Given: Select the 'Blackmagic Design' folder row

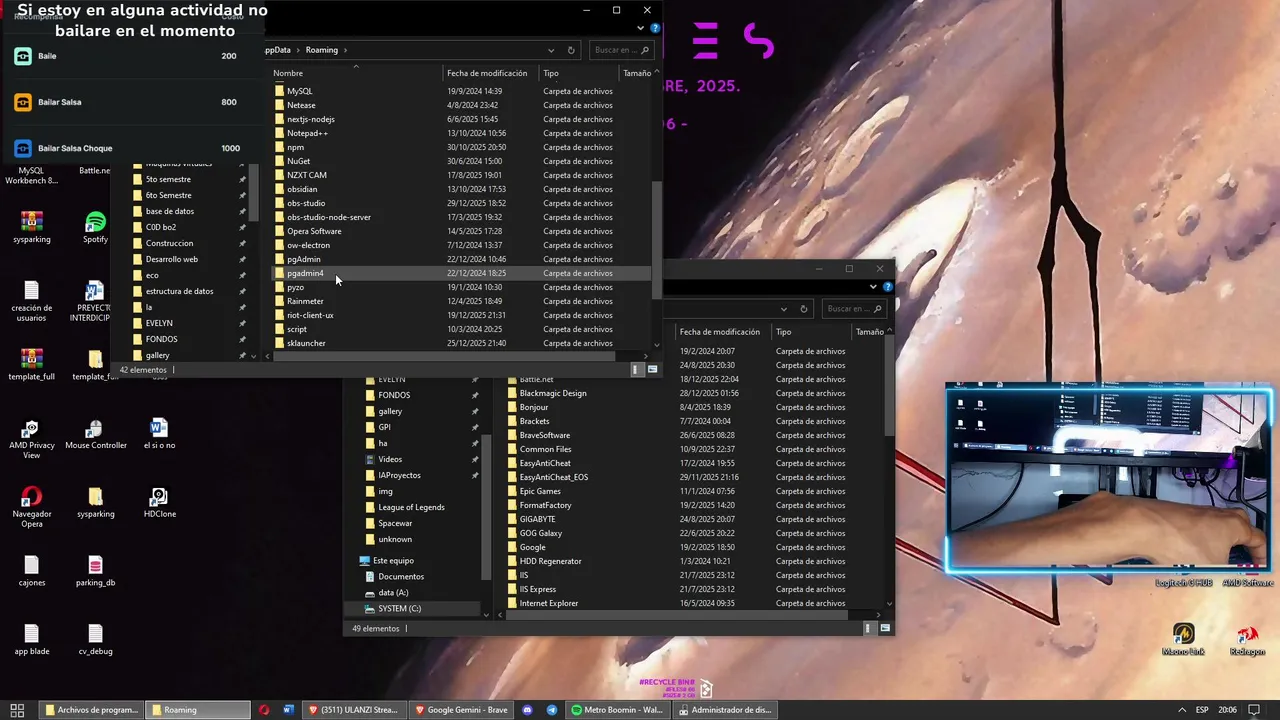Looking at the screenshot, I should (x=693, y=393).
